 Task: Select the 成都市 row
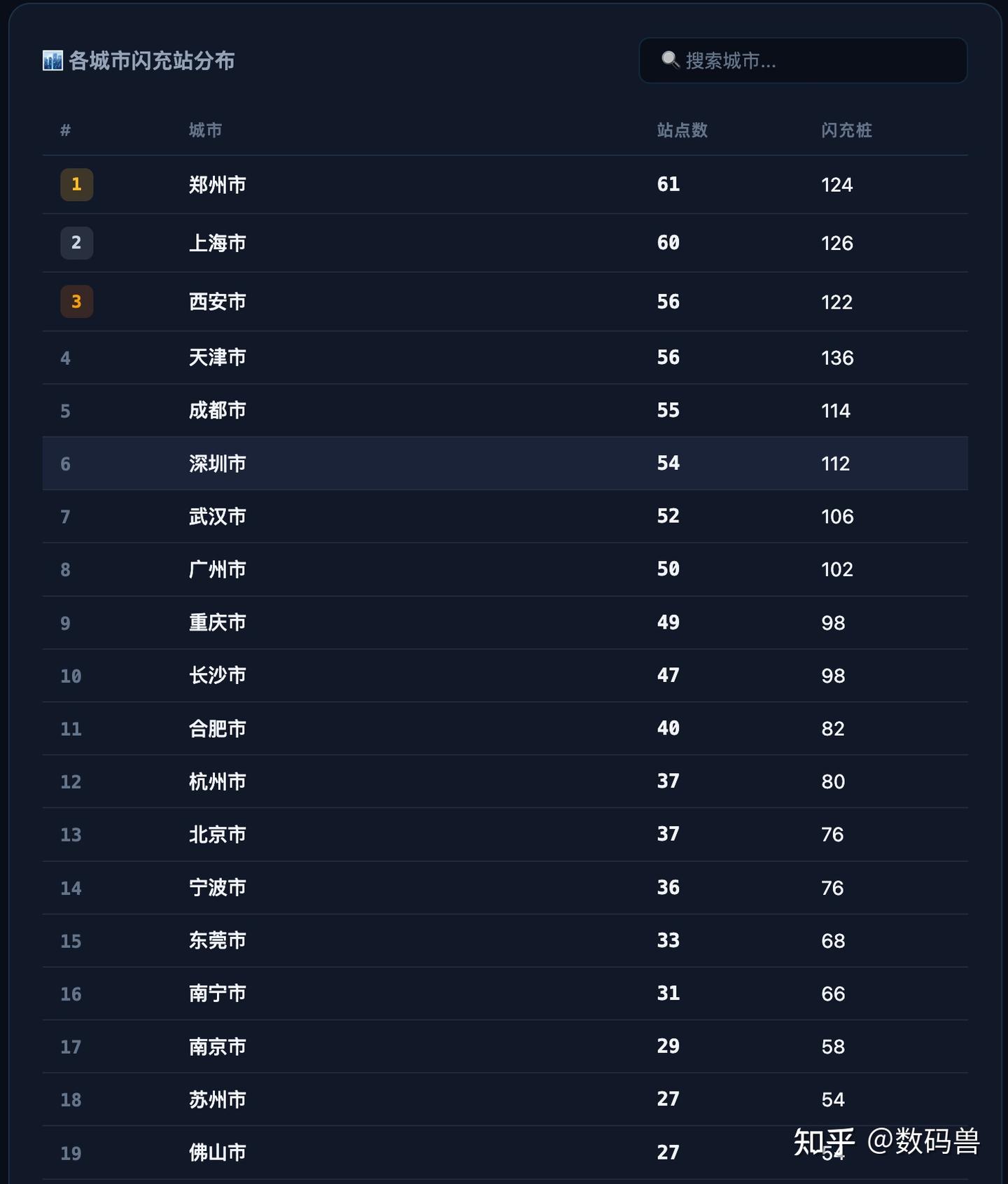click(505, 410)
